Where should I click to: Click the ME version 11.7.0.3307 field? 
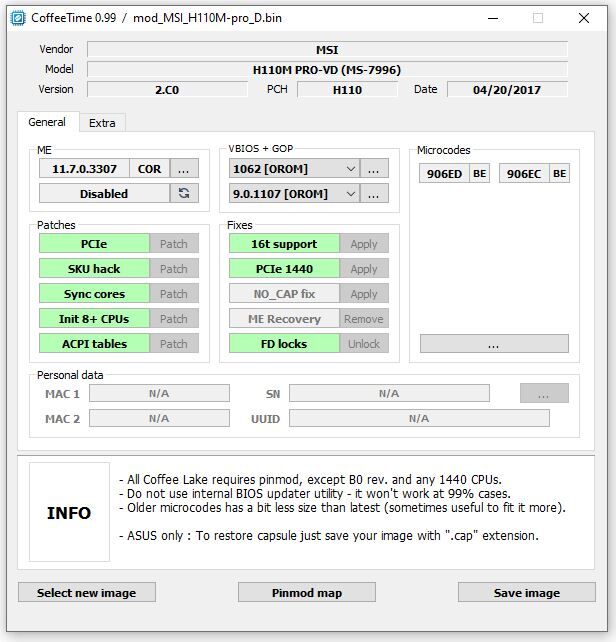(x=84, y=168)
